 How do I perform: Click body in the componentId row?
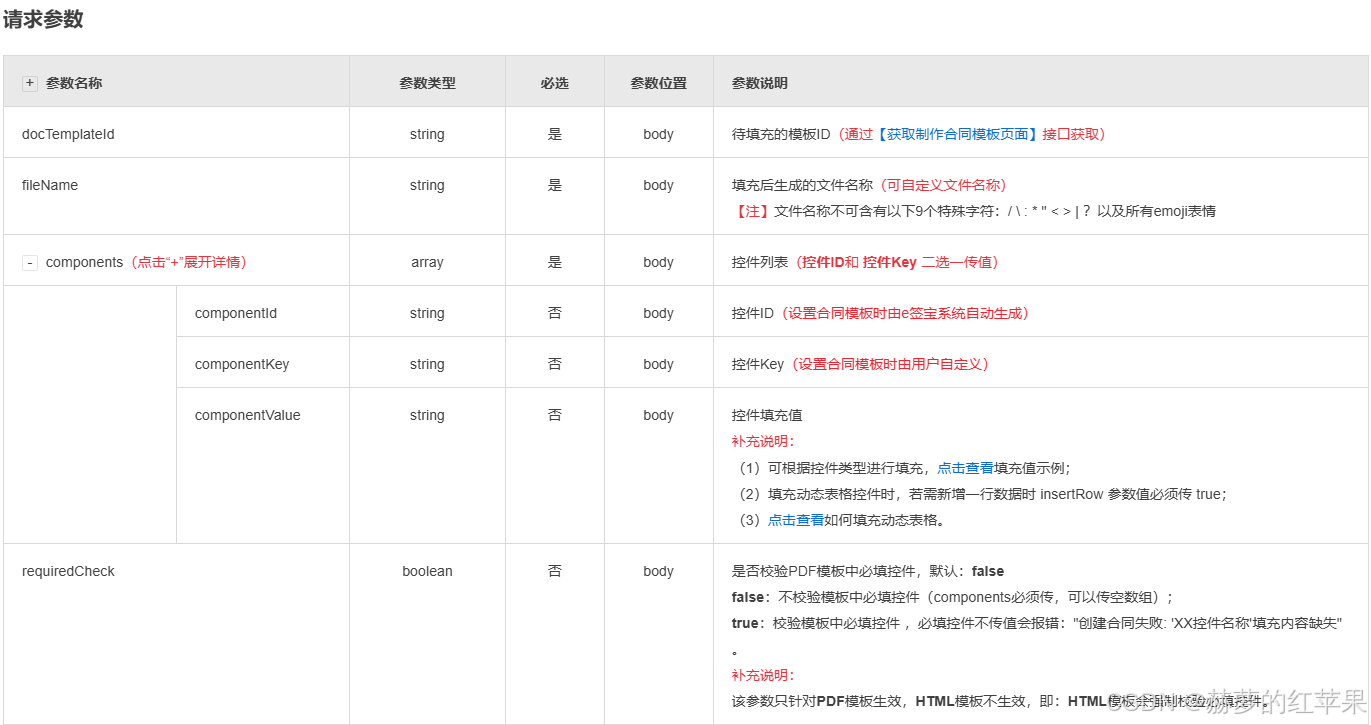pyautogui.click(x=658, y=313)
